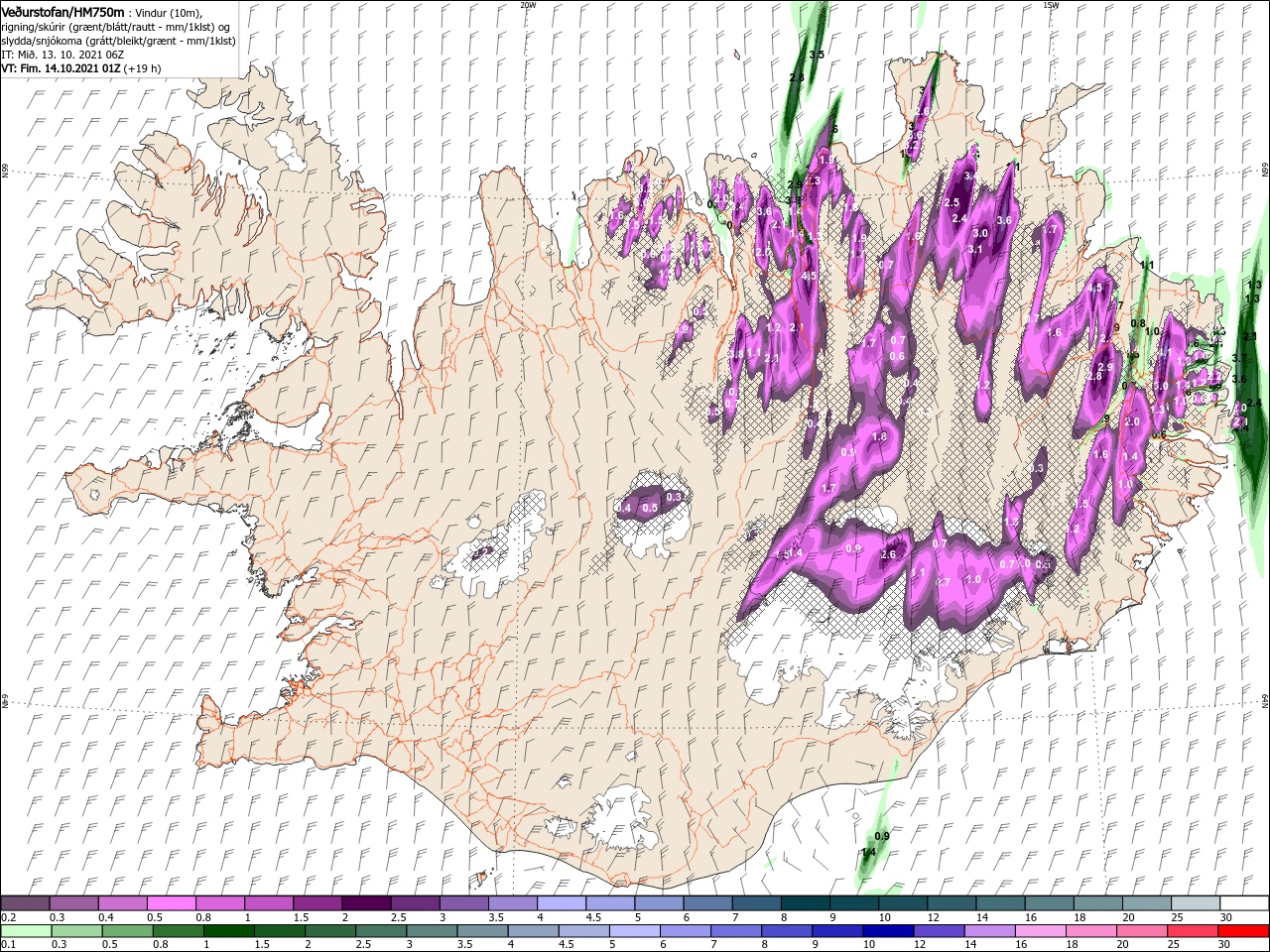Pick lavender snow swatch between 4 and 4.5
Viewport: 1270px width, 952px height.
560,902
